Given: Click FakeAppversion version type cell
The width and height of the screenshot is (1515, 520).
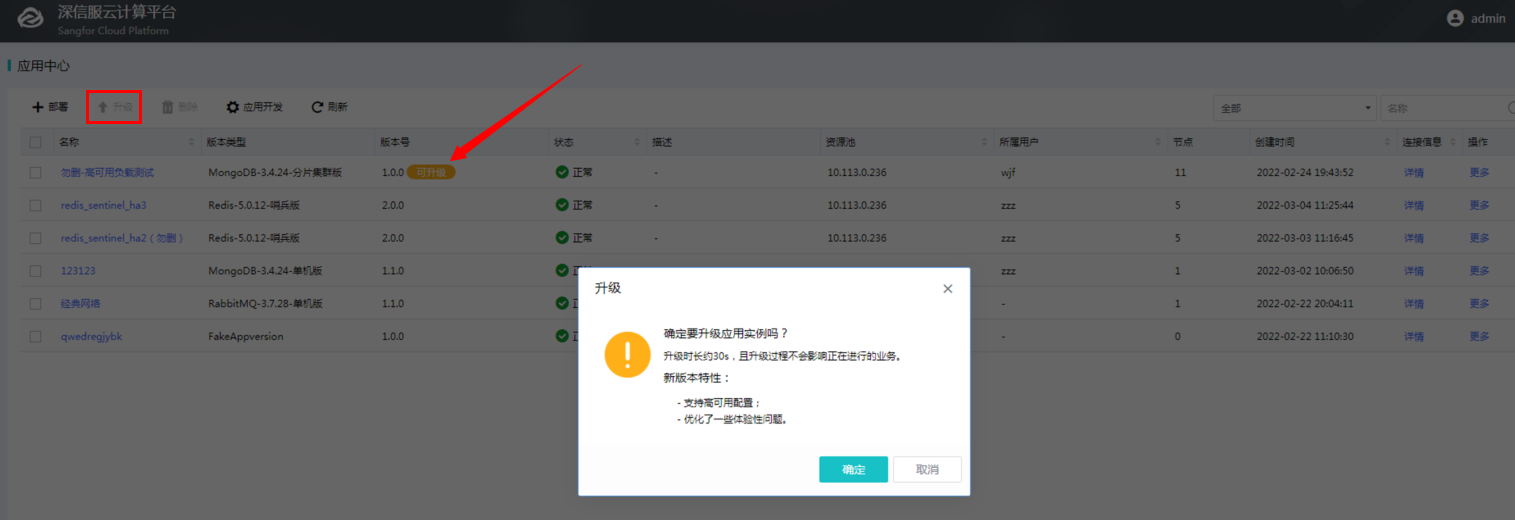Looking at the screenshot, I should 246,336.
